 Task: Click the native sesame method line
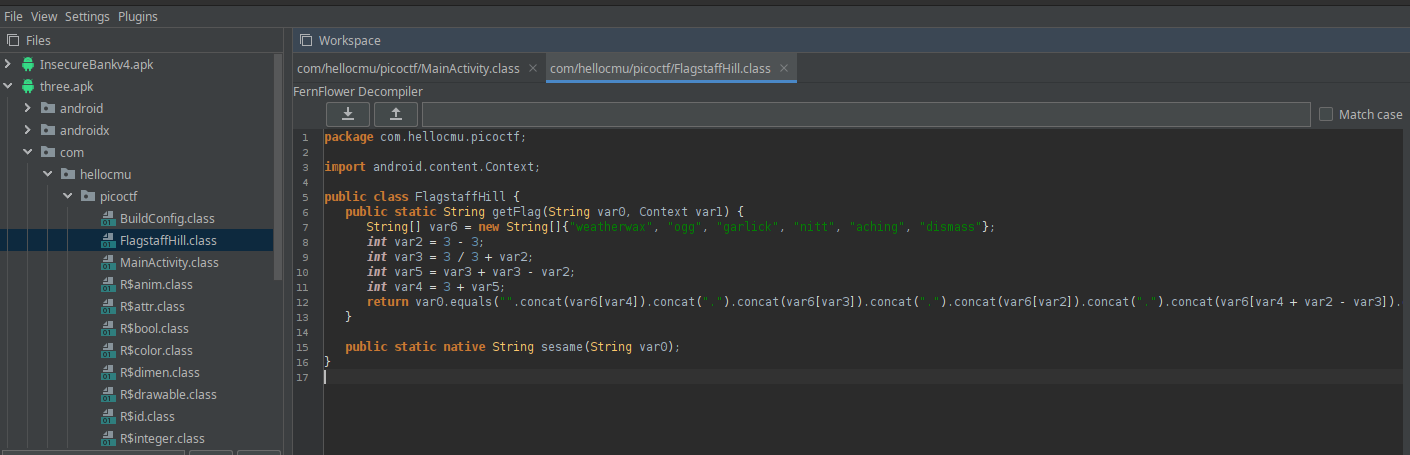(512, 346)
